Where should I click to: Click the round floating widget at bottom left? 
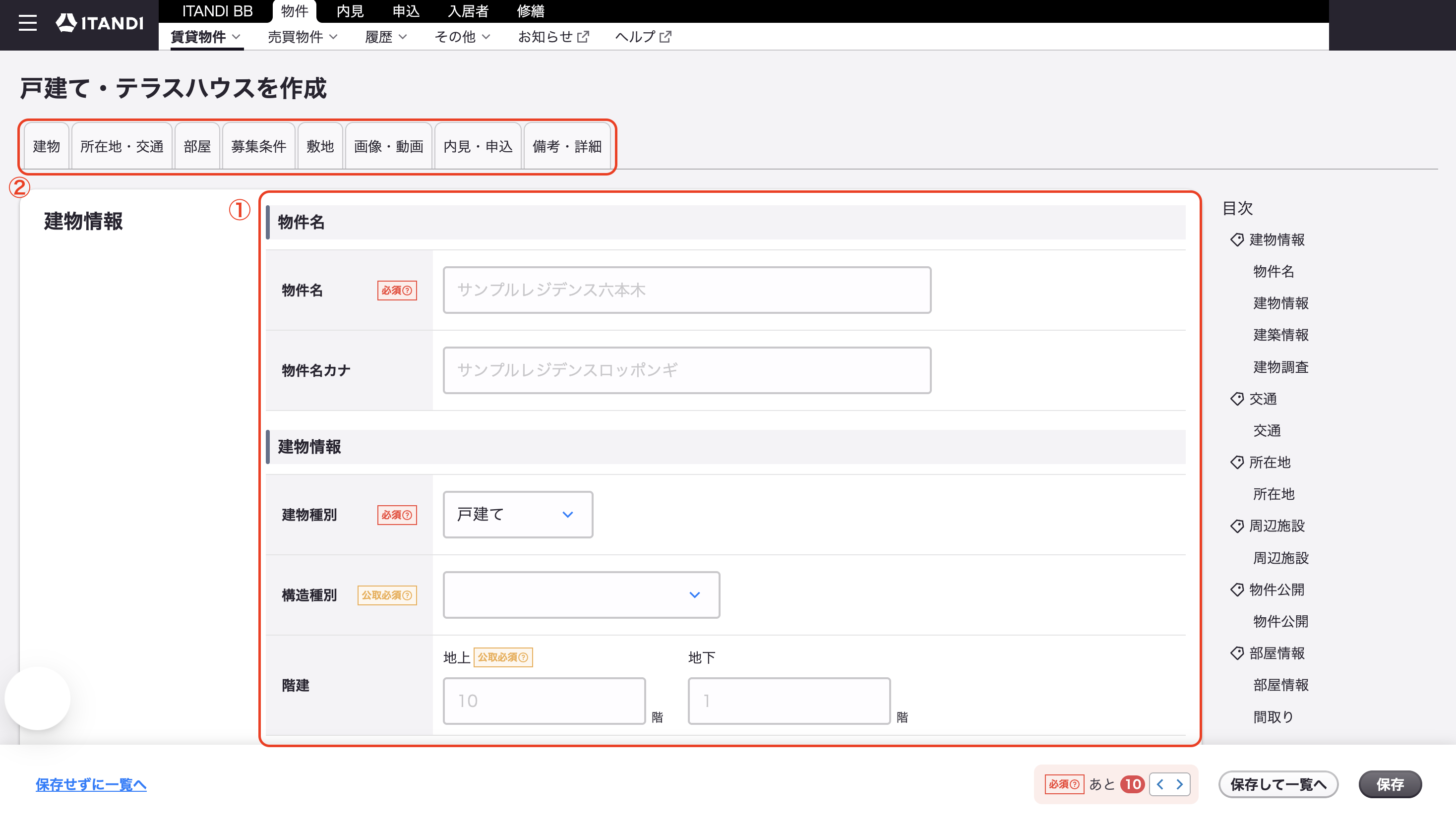(x=37, y=699)
